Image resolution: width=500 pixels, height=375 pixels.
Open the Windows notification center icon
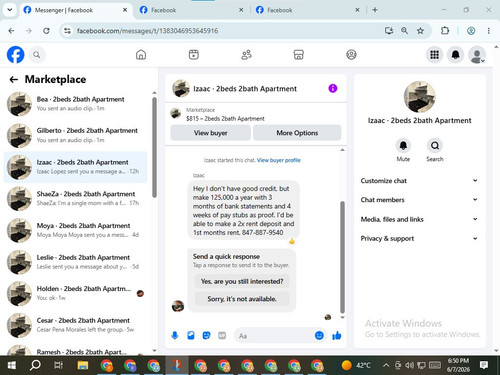(x=484, y=365)
